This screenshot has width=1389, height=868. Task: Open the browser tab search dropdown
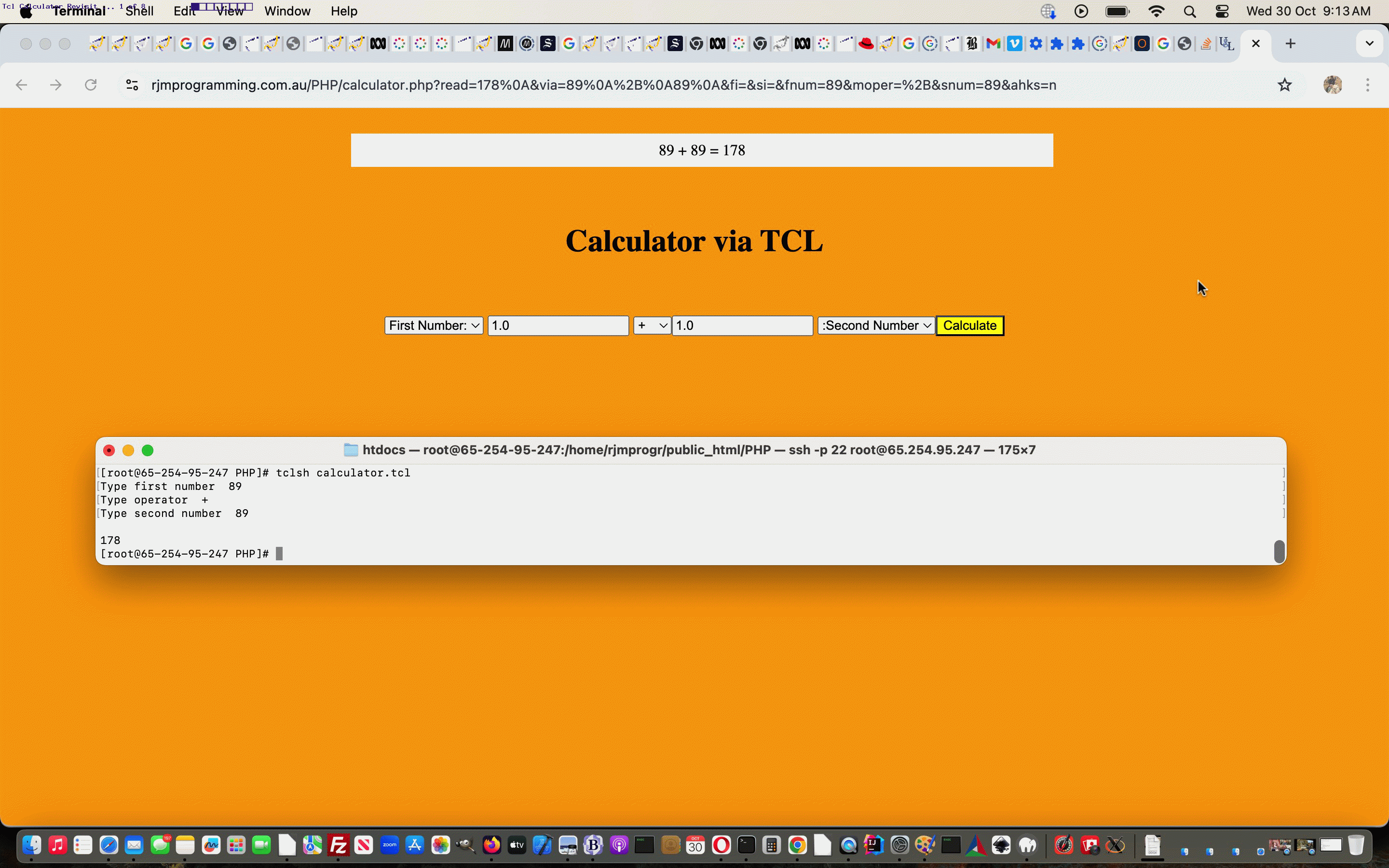(x=1370, y=43)
